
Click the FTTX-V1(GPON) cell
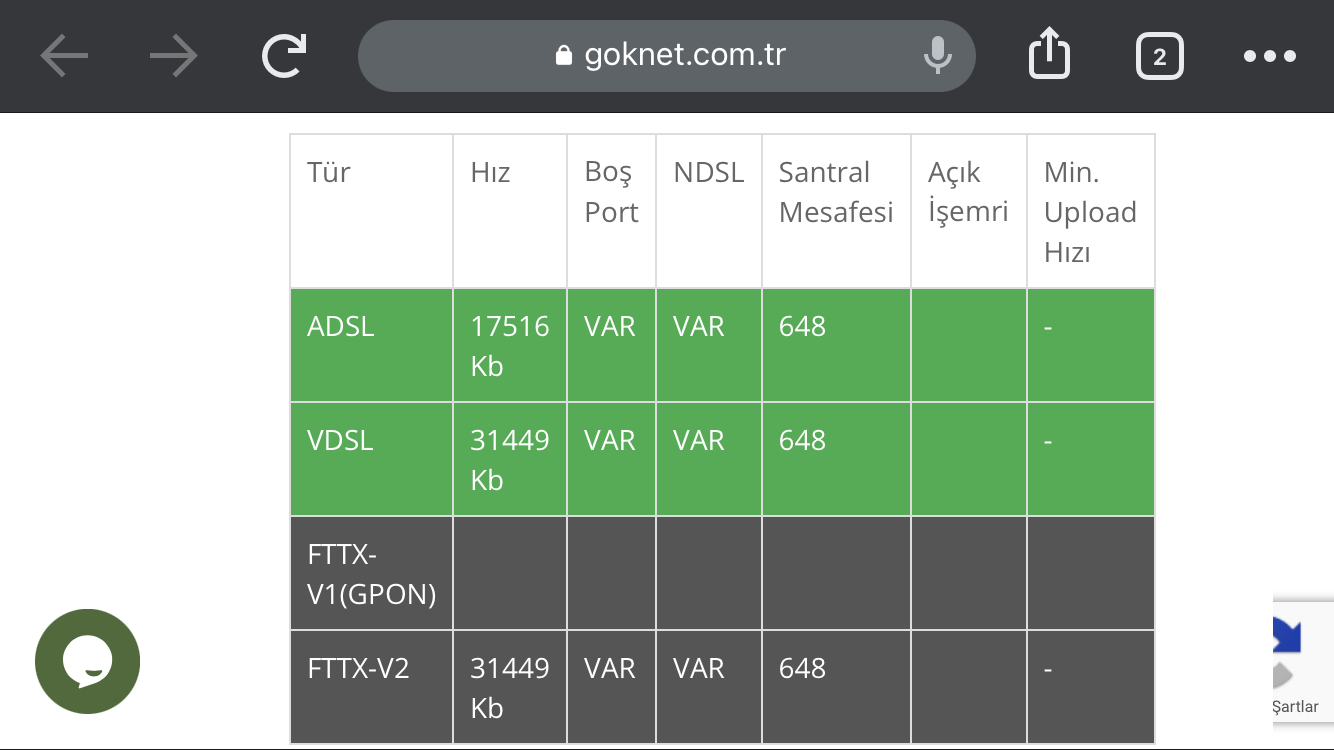coord(371,574)
